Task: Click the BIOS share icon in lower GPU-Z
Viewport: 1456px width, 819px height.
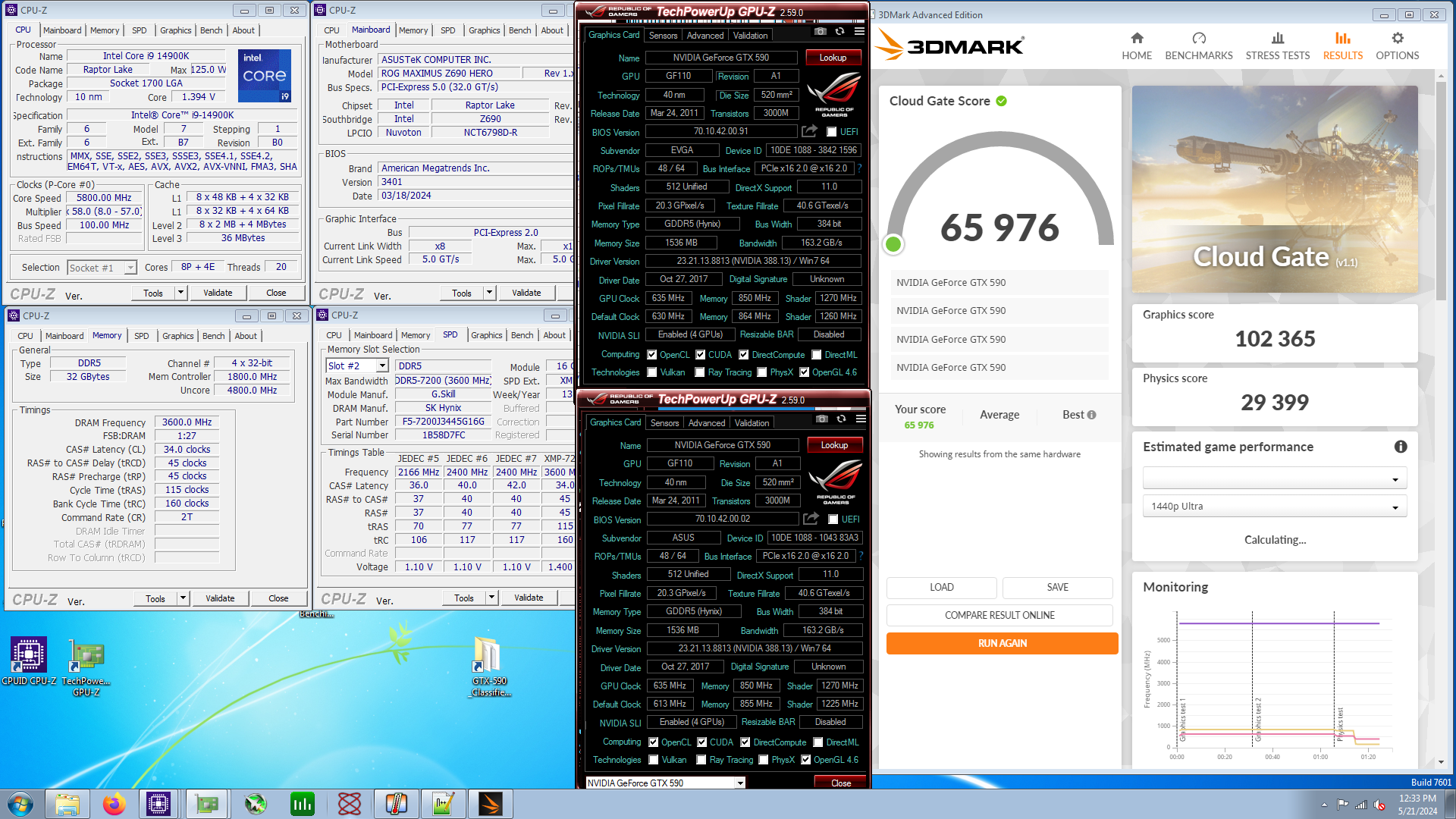Action: coord(811,519)
